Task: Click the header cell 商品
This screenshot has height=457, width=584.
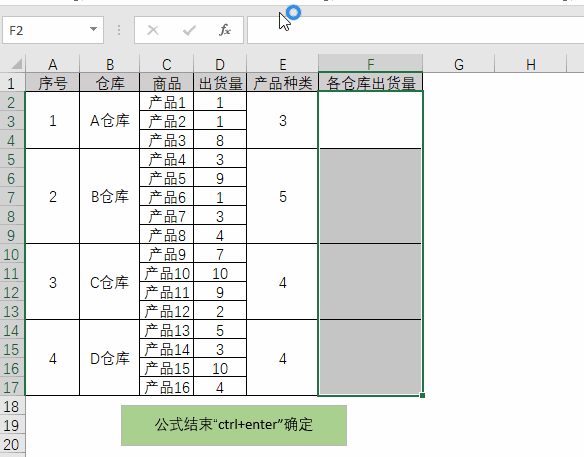Action: 166,83
